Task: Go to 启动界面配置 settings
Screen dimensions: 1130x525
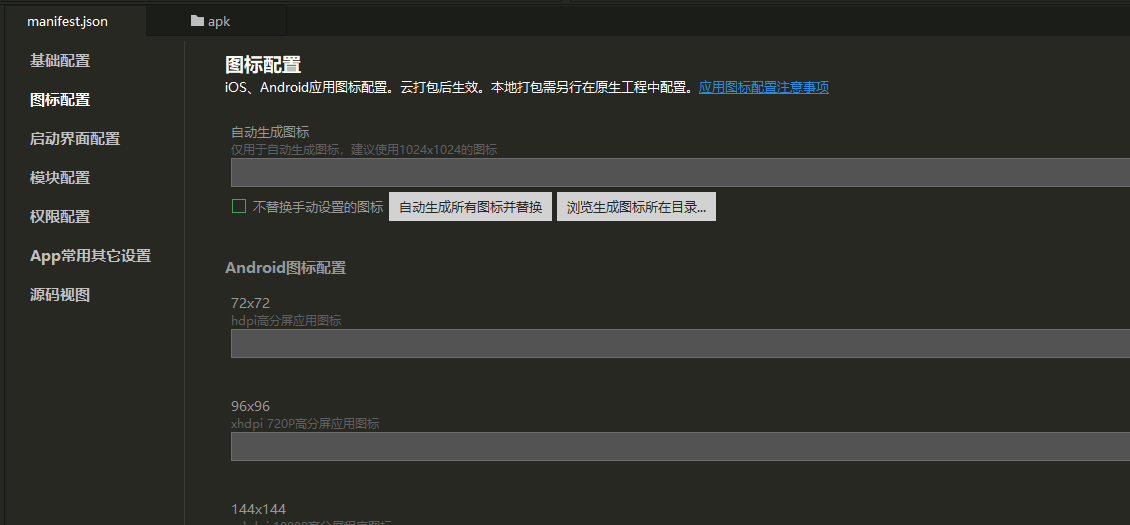Action: (x=75, y=138)
